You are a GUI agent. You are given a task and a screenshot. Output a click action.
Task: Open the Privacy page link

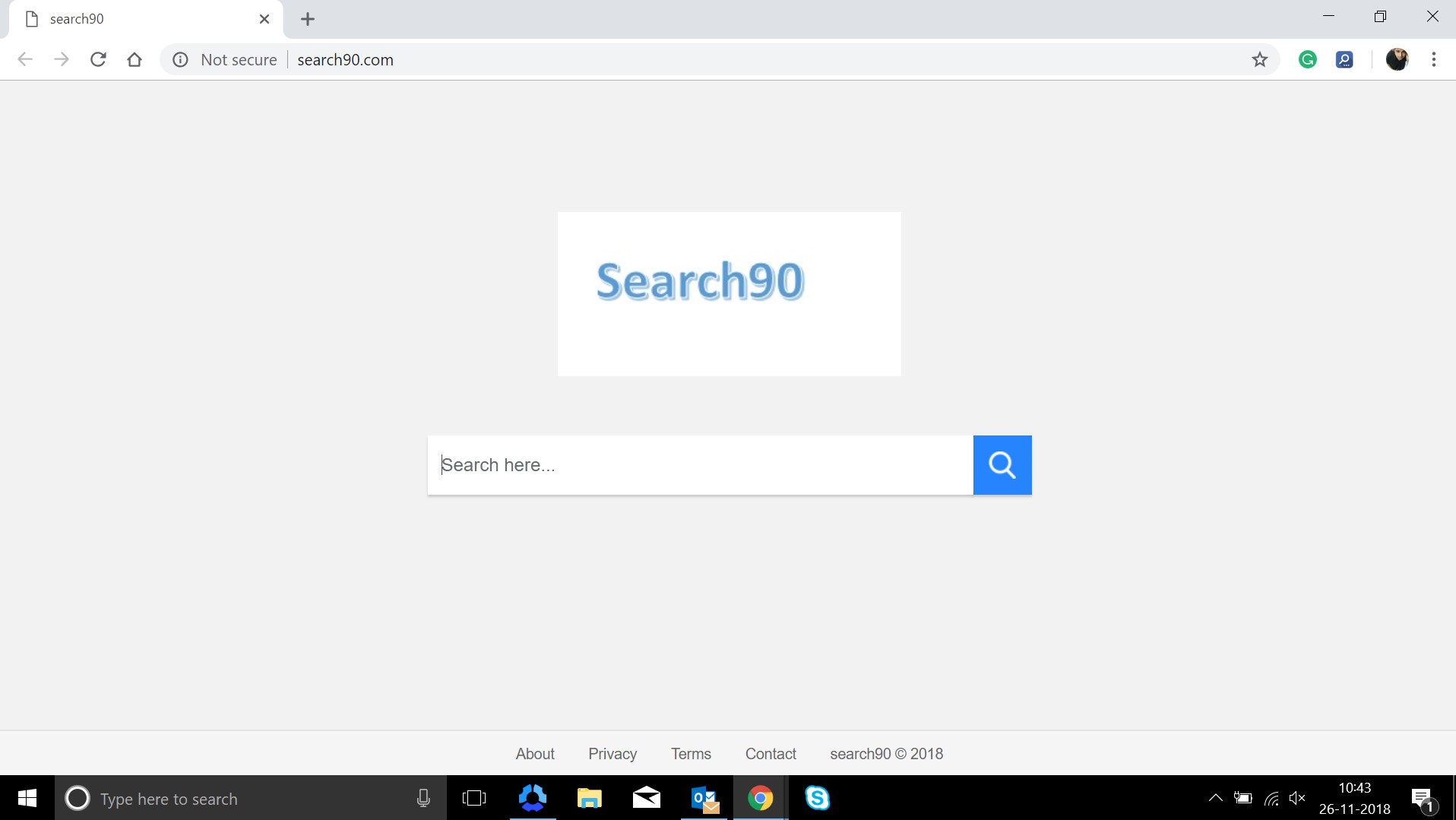click(612, 753)
